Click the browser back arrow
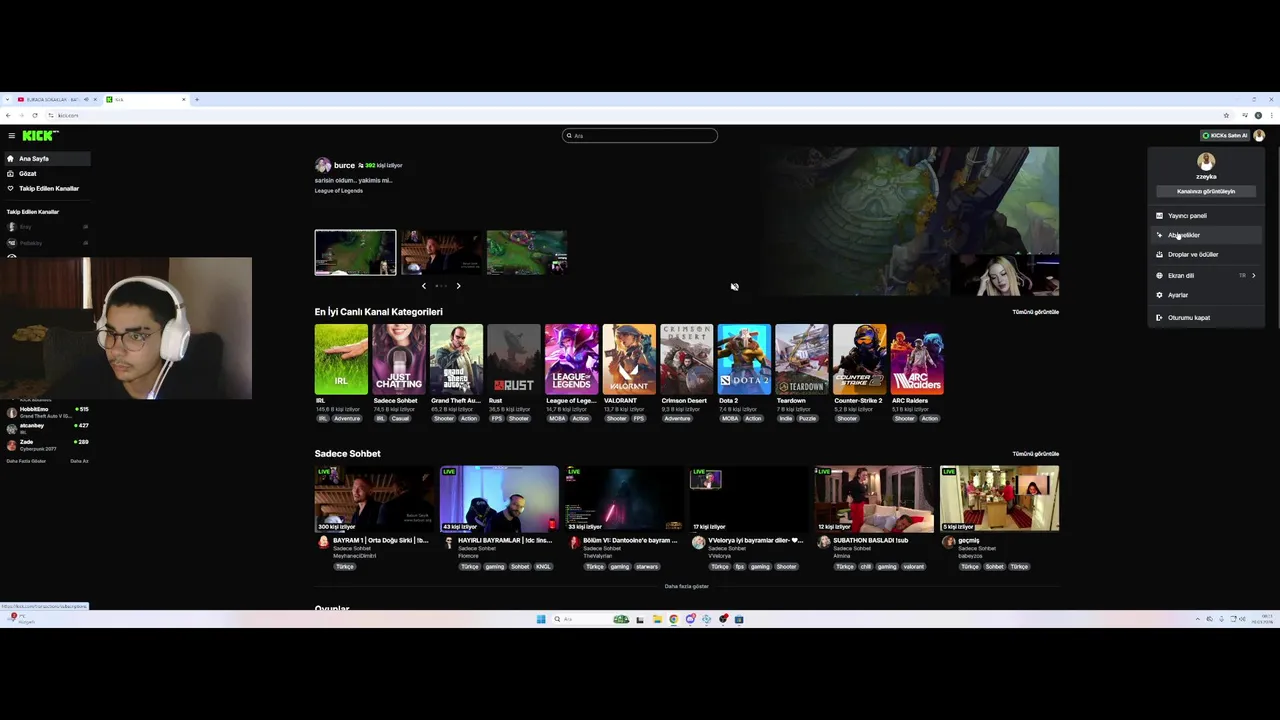The width and height of the screenshot is (1280, 720). pos(9,115)
